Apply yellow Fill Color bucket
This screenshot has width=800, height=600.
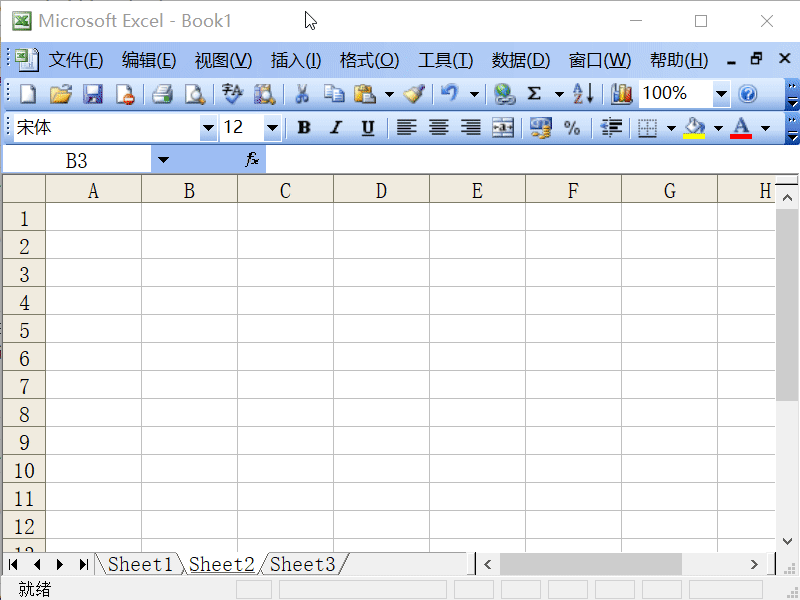pyautogui.click(x=695, y=127)
